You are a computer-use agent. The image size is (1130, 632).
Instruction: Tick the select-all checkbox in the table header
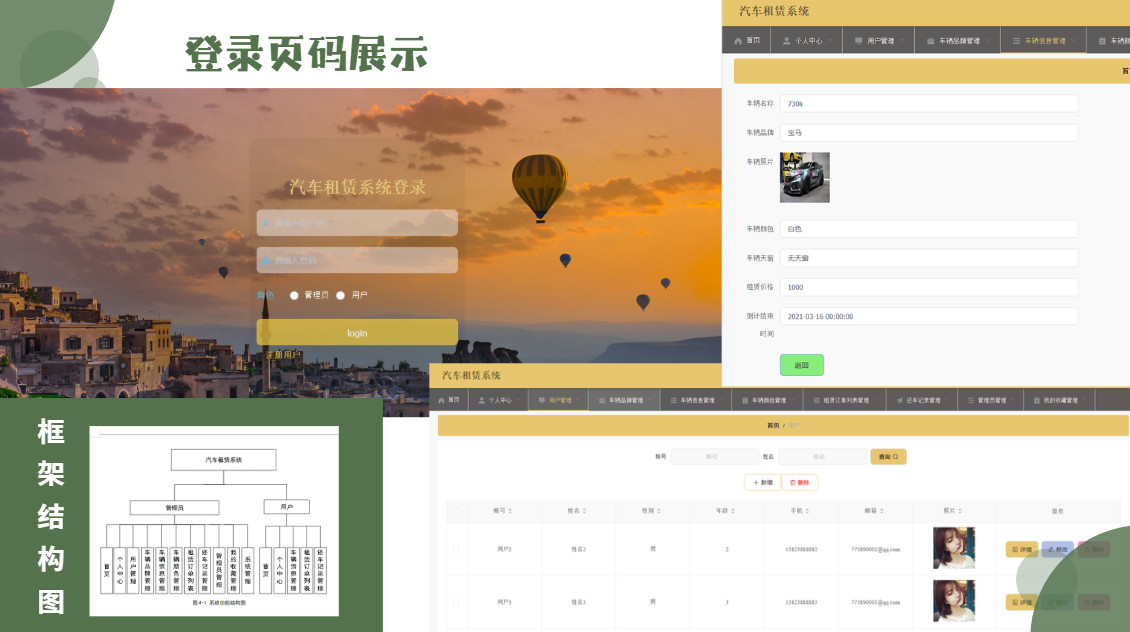pos(456,512)
